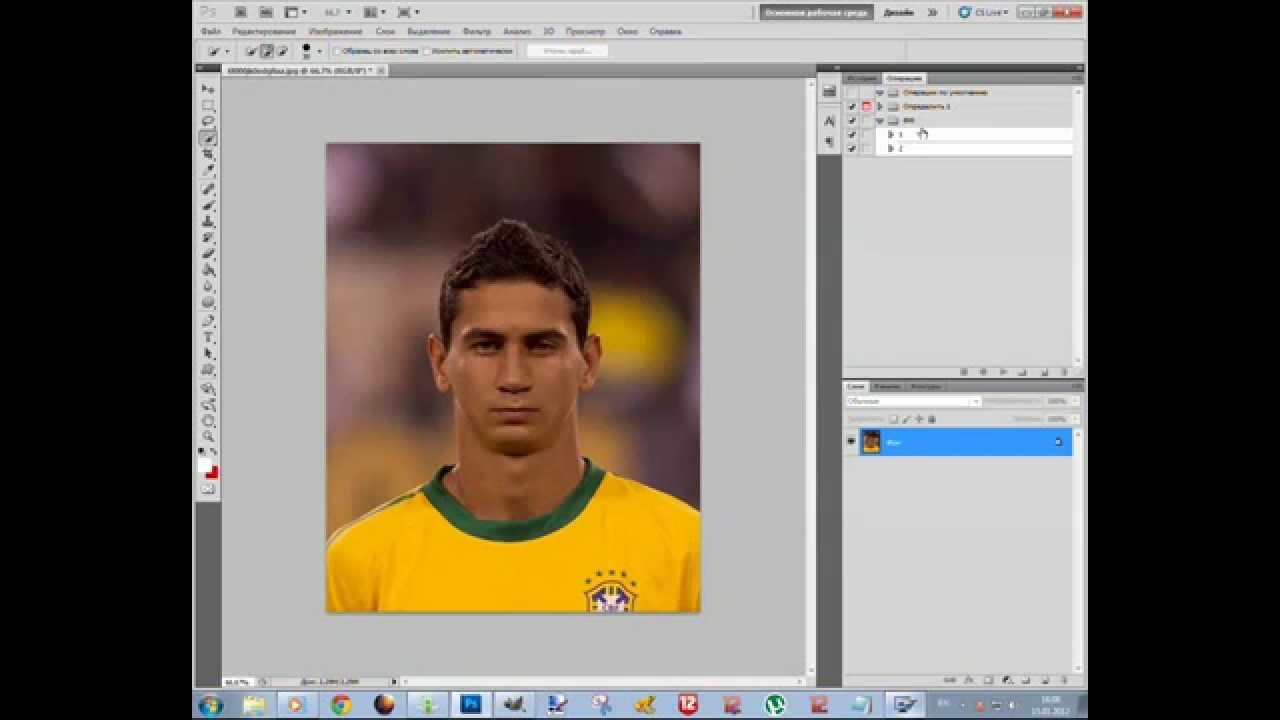Screen dimensions: 1280x720
Task: Toggle Sample All Layers checkbox
Action: point(336,51)
